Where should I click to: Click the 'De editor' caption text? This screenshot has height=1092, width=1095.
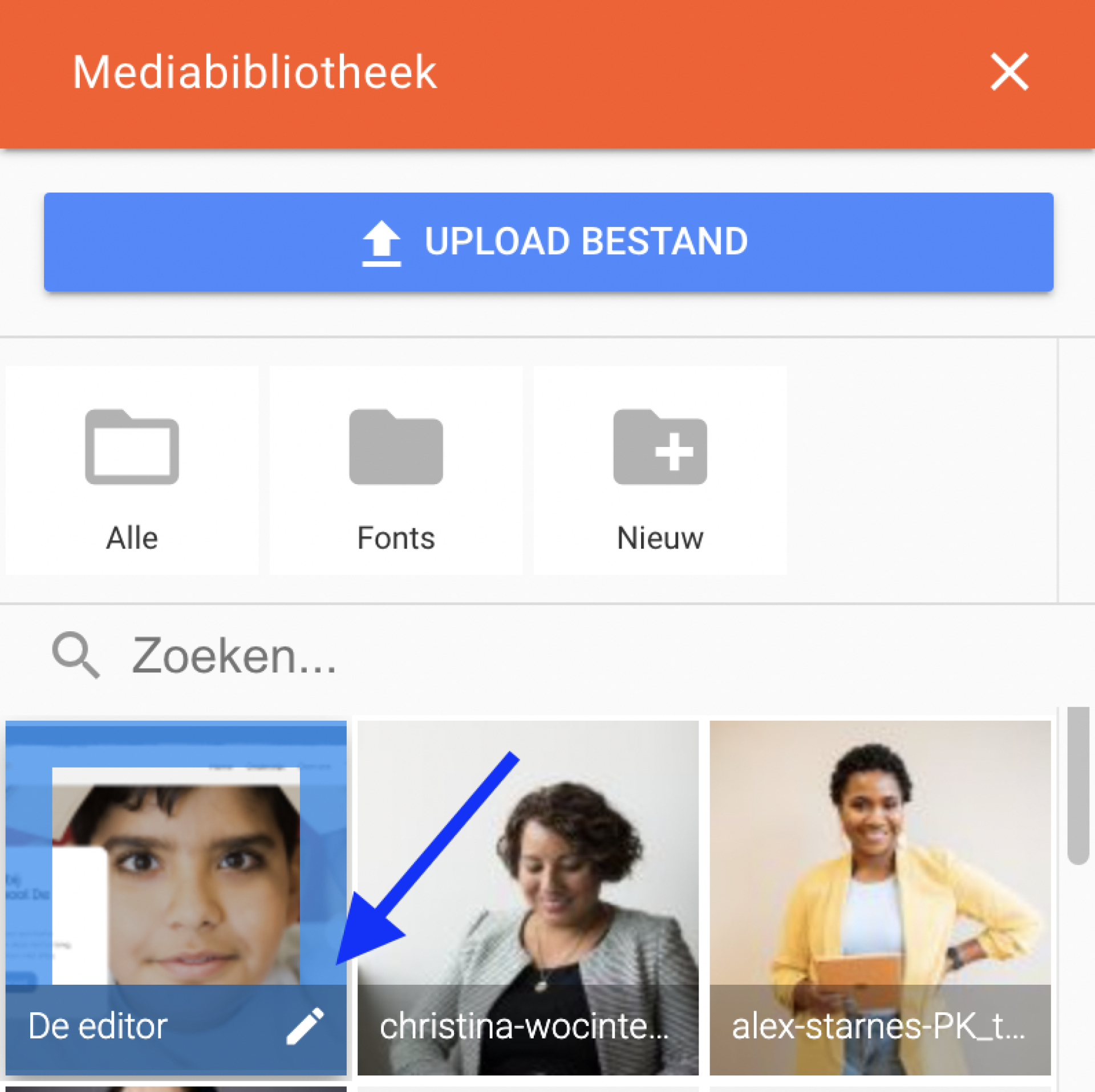(98, 1026)
